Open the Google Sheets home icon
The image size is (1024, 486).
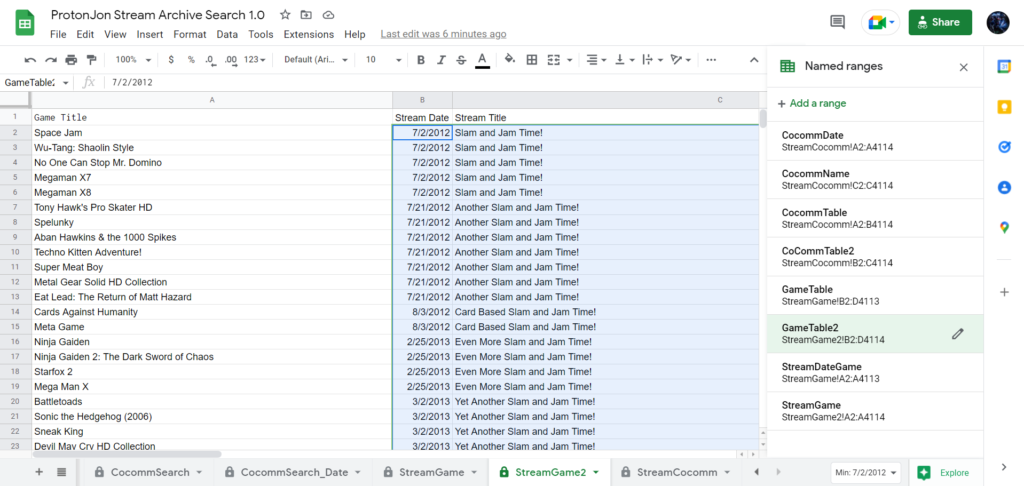tap(25, 23)
